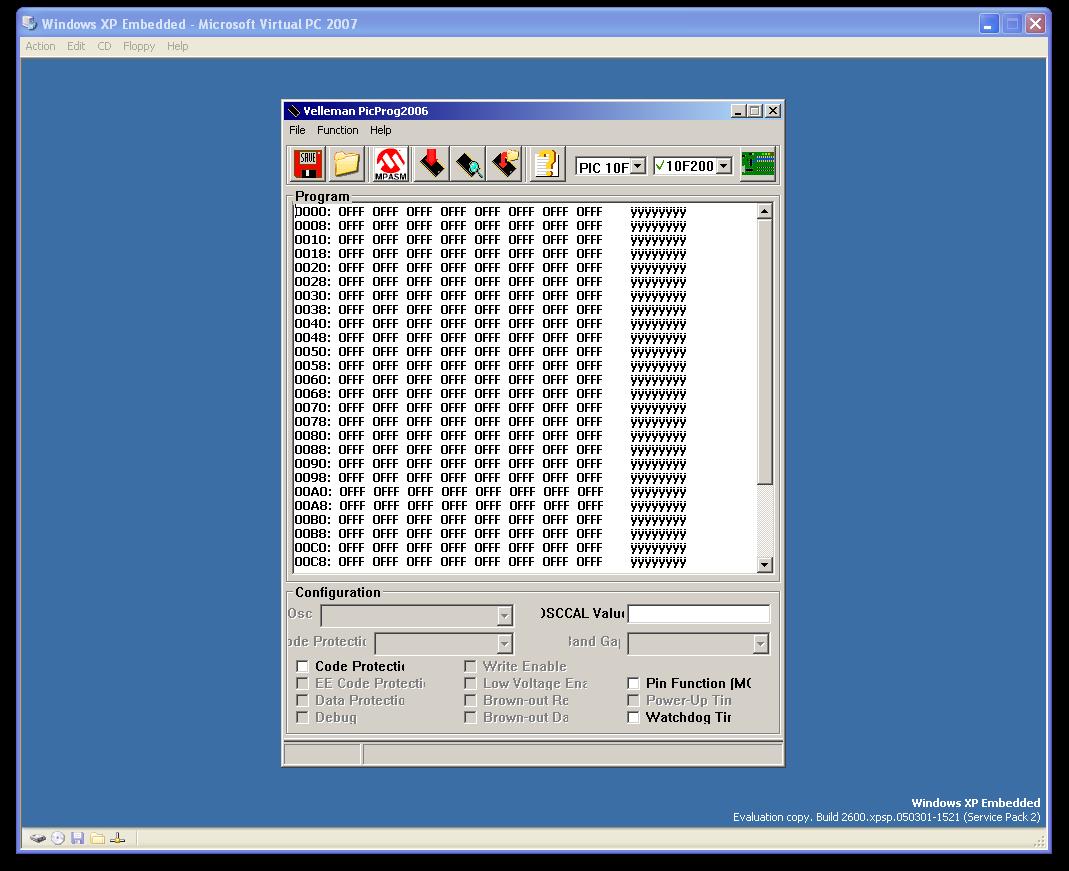
Task: Toggle the Code Protection checkbox
Action: tap(303, 667)
